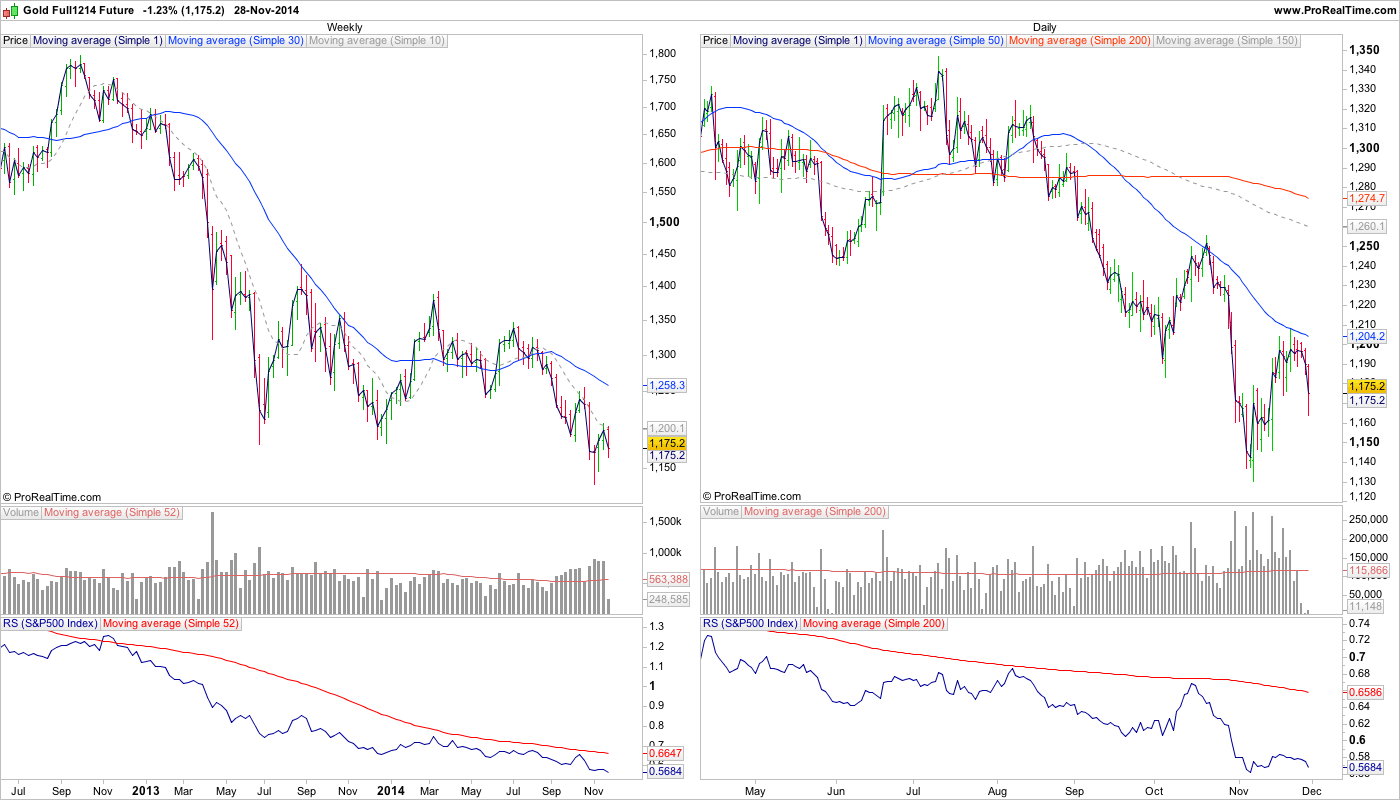Click the 115,866 volume average tag
Viewport: 1400px width, 800px height.
pos(1368,570)
